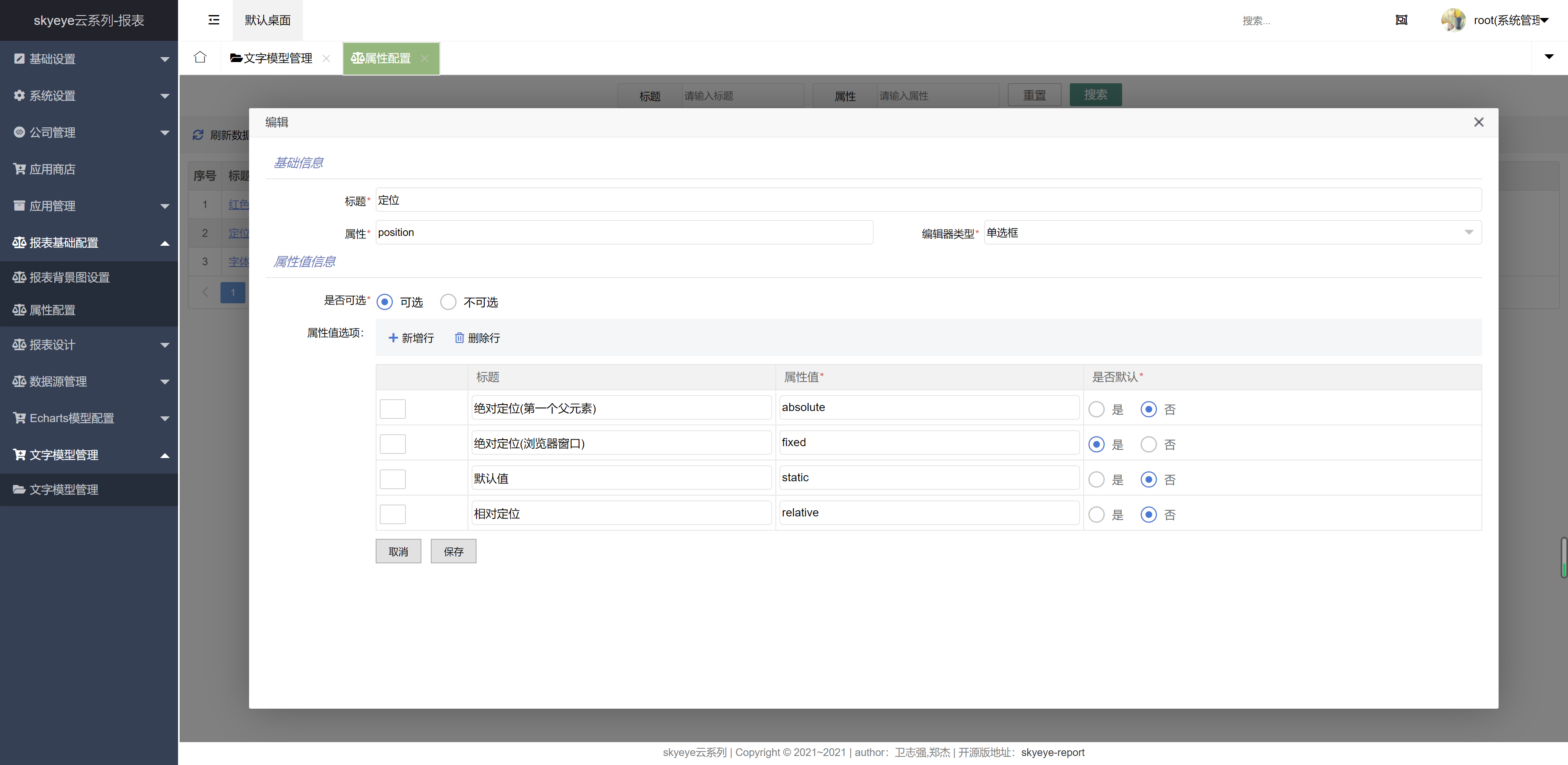Select 是 radio for 绝对定位(浏览器窗口)
Image resolution: width=1568 pixels, height=765 pixels.
(x=1097, y=443)
